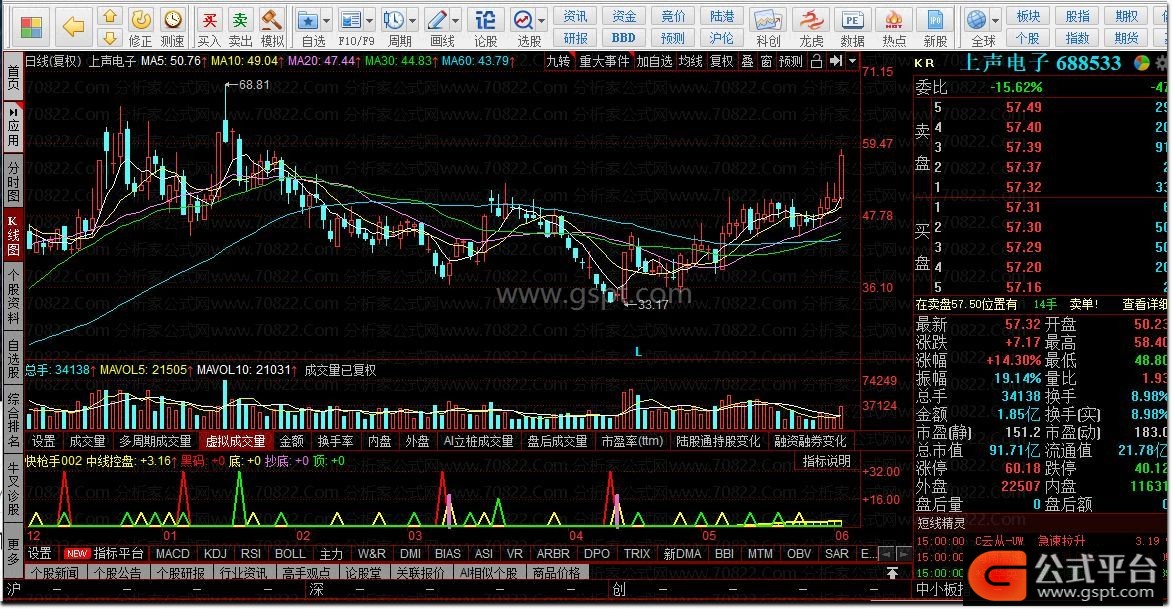Viewport: 1173px width, 609px height.
Task: Toggle the 叠 overlay option
Action: click(747, 61)
